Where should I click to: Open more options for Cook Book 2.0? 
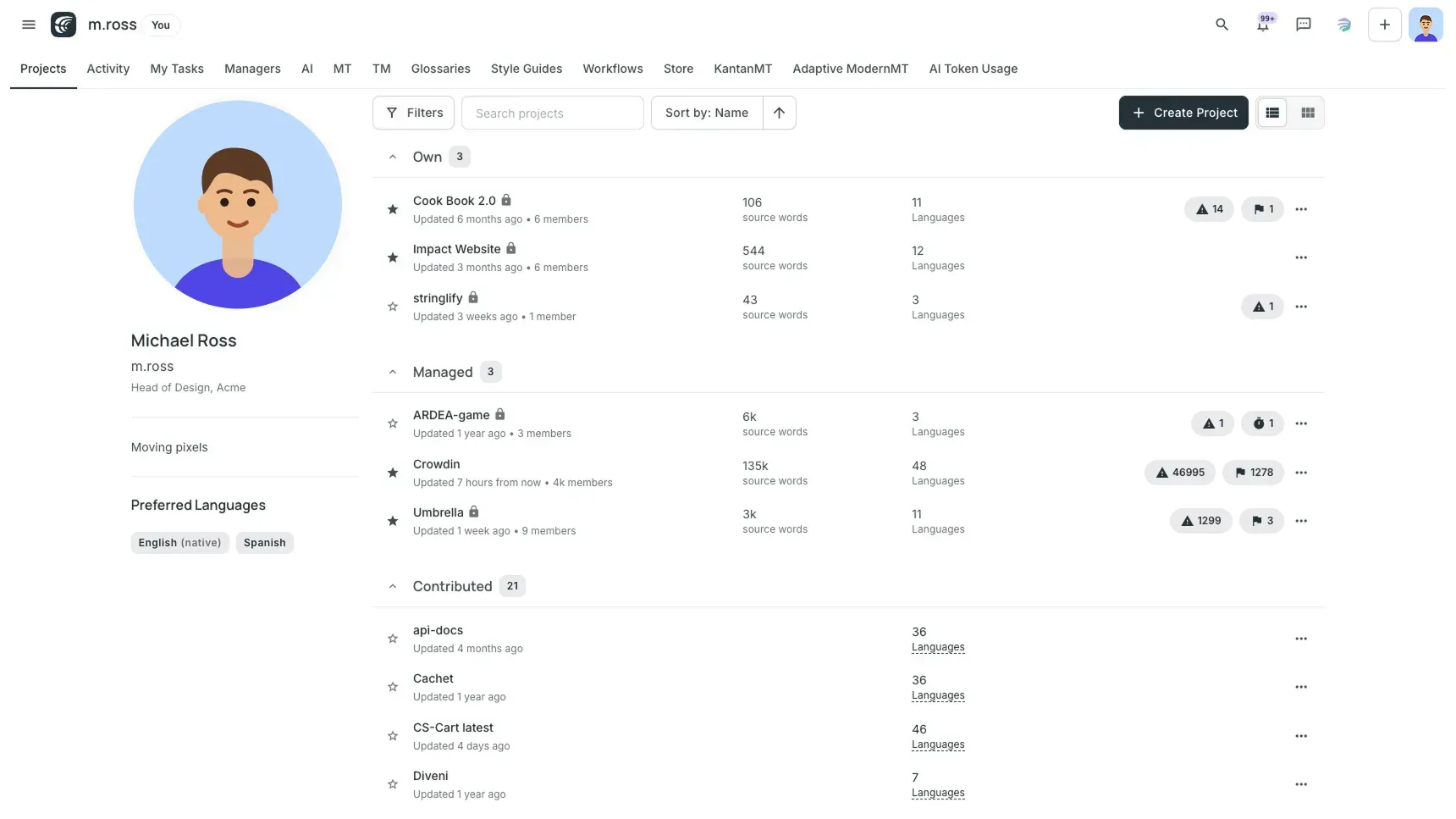pyautogui.click(x=1301, y=209)
